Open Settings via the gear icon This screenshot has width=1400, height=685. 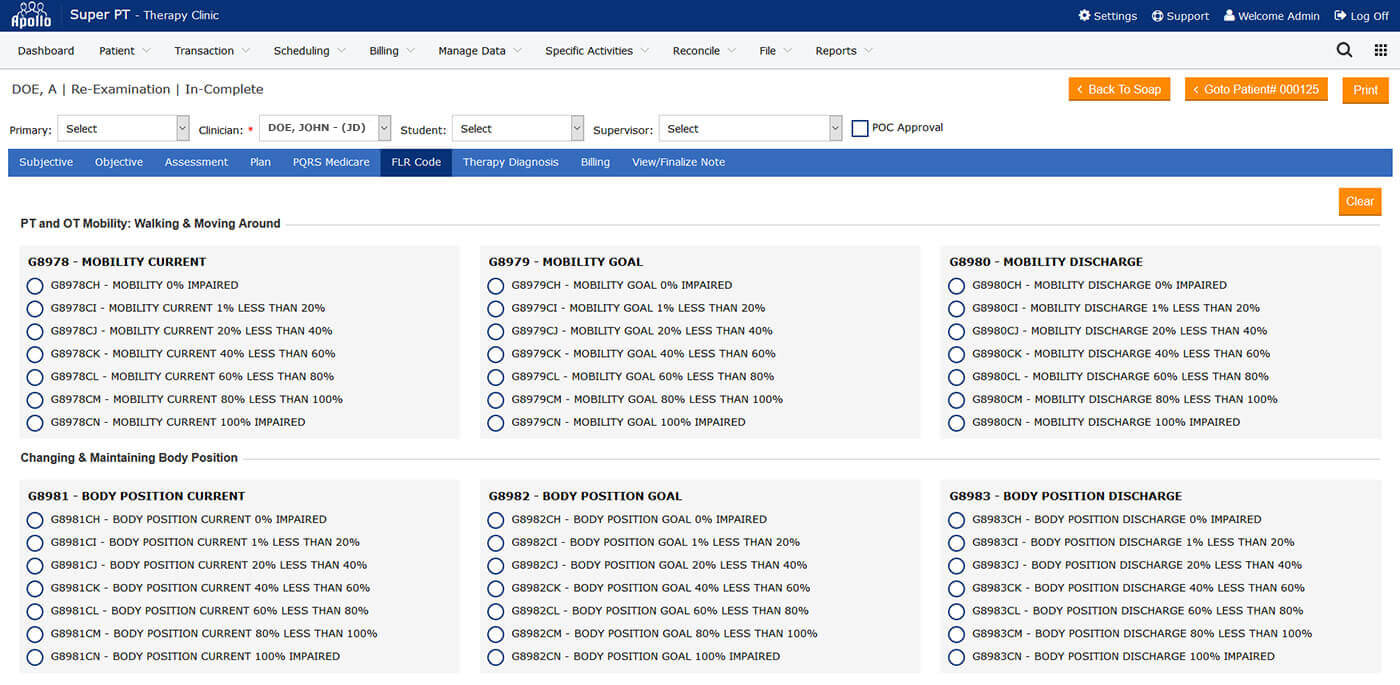1084,16
